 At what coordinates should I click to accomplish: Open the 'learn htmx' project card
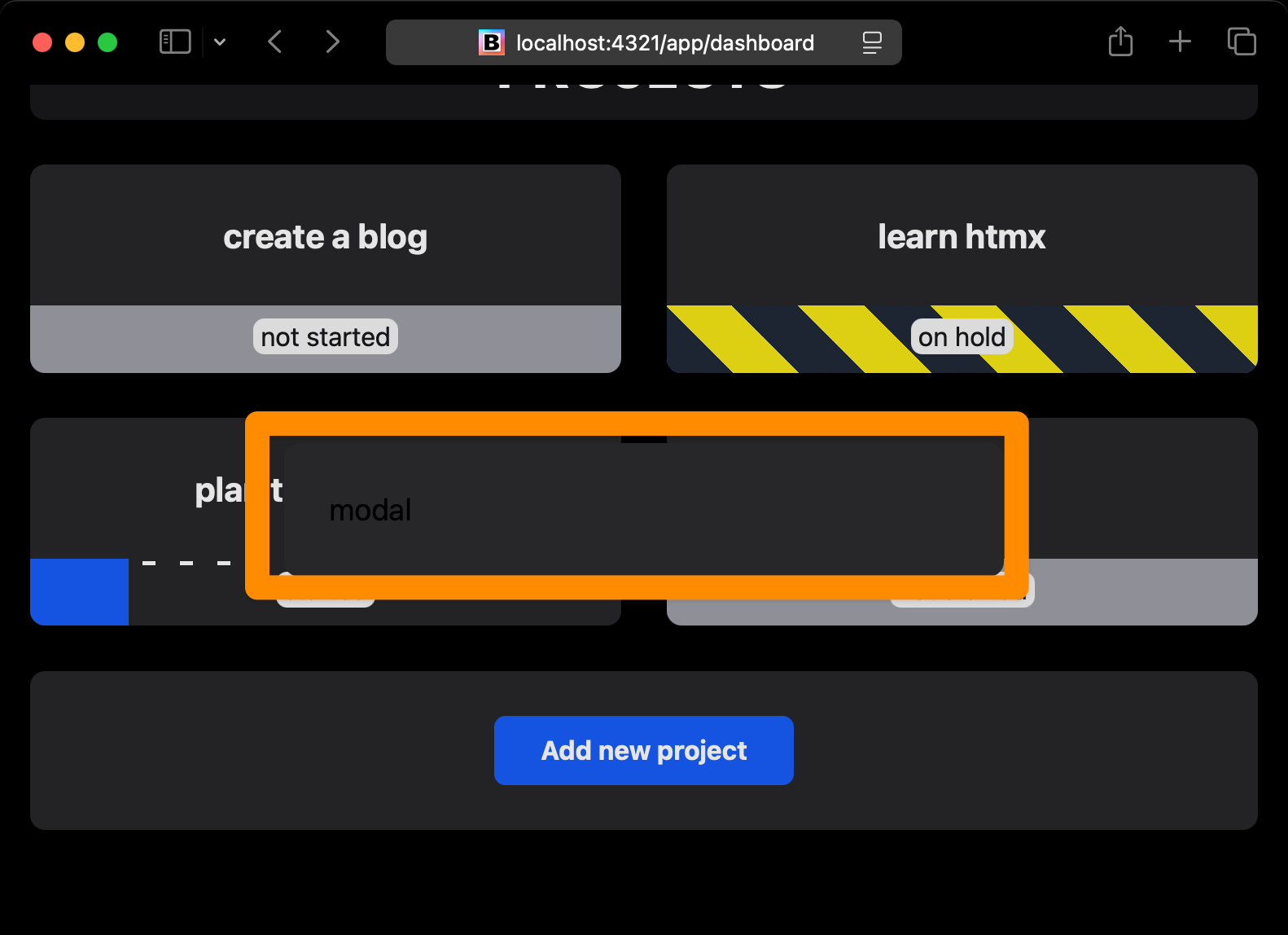click(x=962, y=269)
